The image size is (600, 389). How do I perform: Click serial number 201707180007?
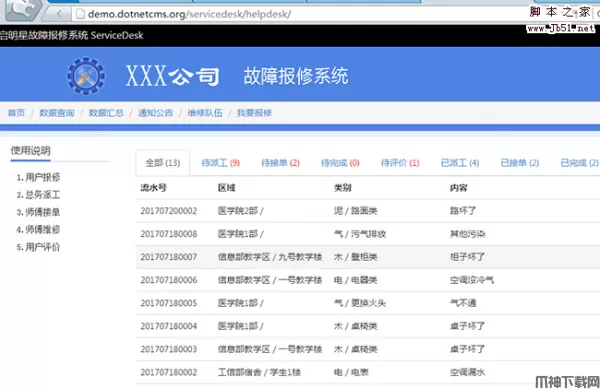[169, 257]
